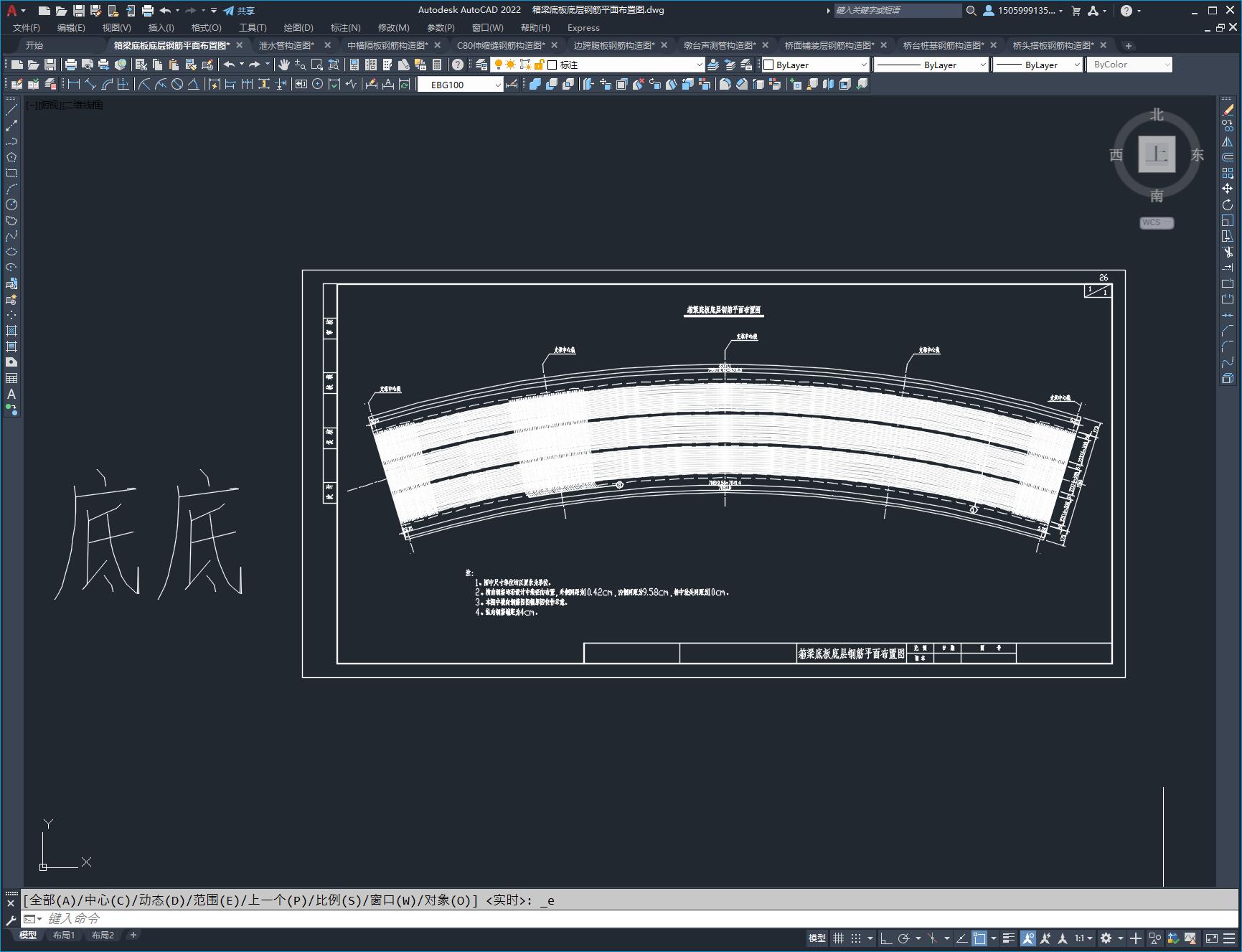Click the account 1505999135 sign-in button
Viewport: 1242px width, 952px height.
(1023, 11)
